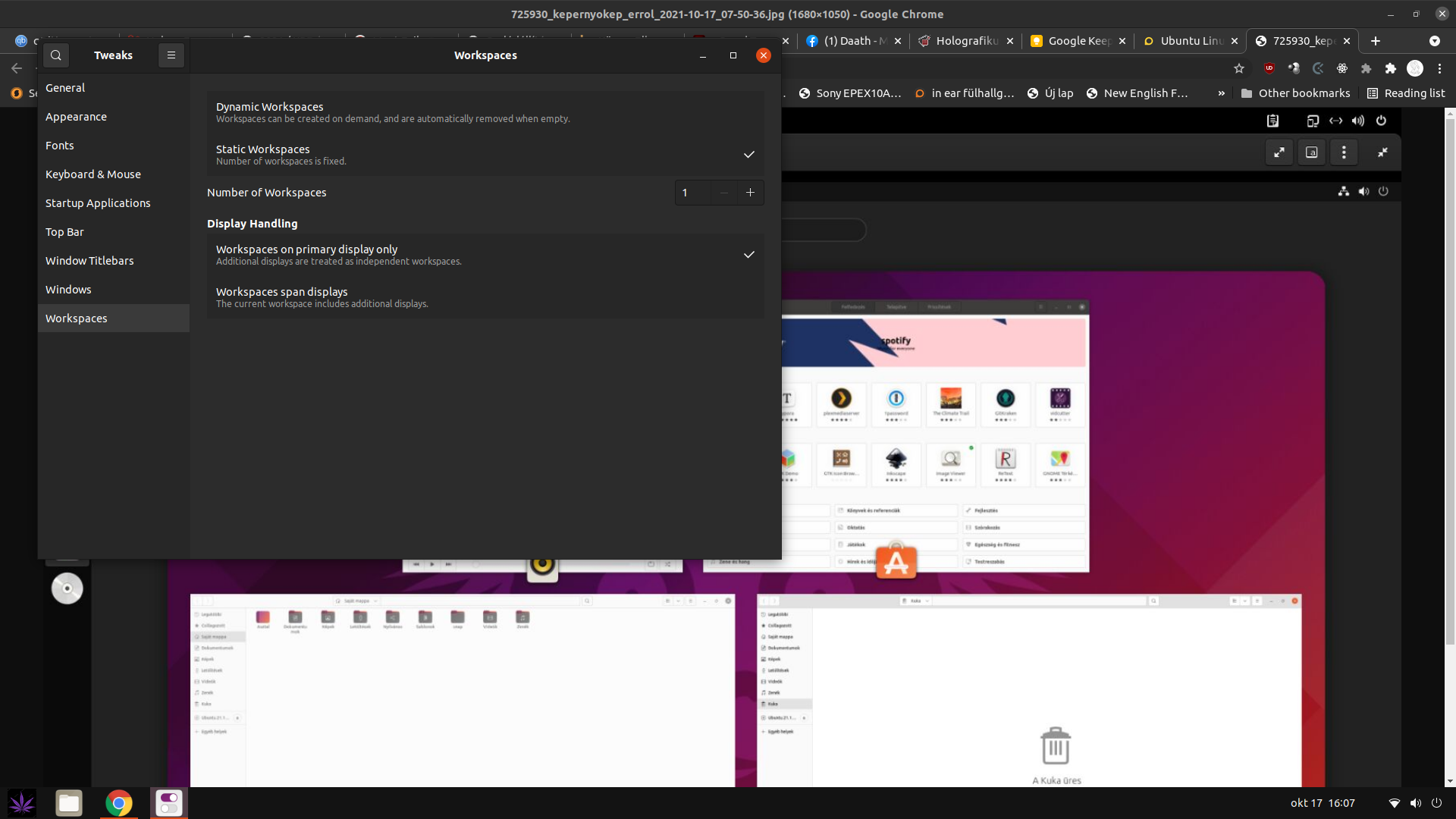Open Sony EPEX10A bookmark
The height and width of the screenshot is (819, 1456).
pos(849,93)
